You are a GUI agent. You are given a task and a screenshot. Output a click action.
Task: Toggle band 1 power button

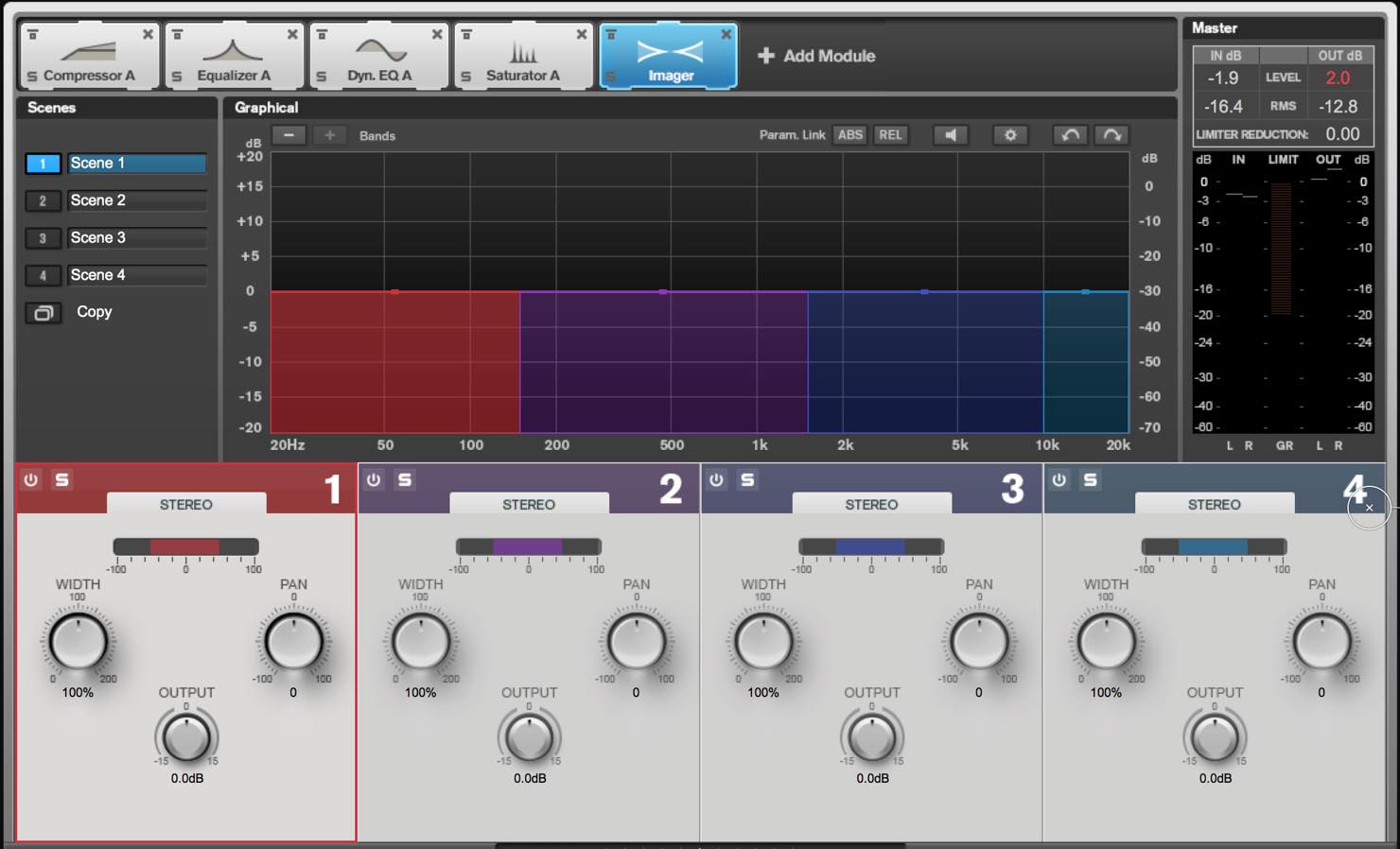(31, 480)
